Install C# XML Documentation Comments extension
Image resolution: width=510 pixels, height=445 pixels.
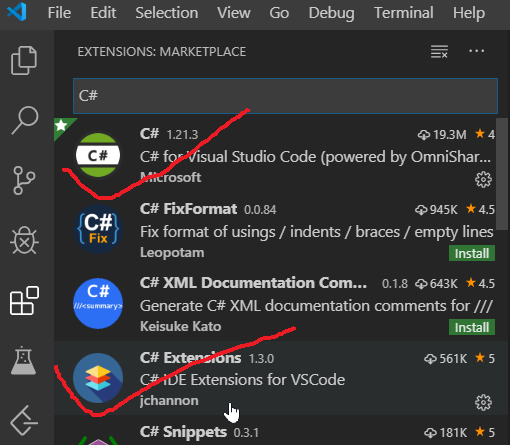point(472,327)
